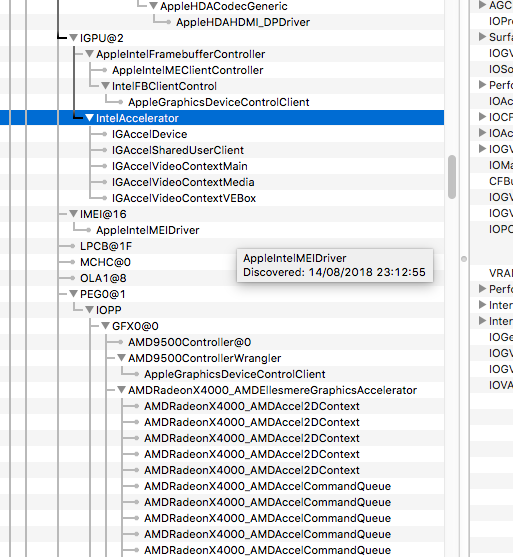The image size is (513, 557).
Task: Select the LPCB@1F entry
Action: 106,246
